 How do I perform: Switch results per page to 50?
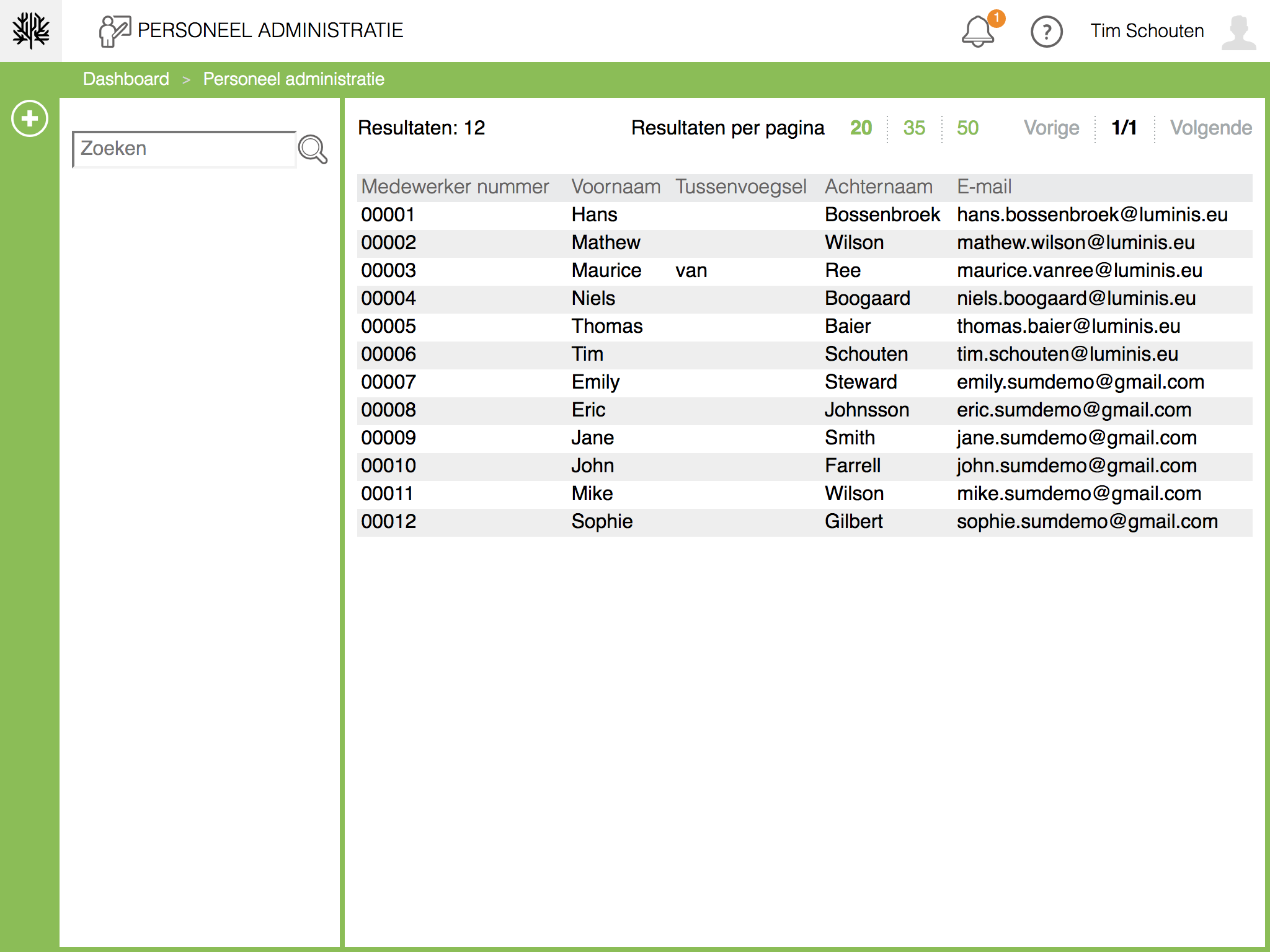pyautogui.click(x=966, y=128)
